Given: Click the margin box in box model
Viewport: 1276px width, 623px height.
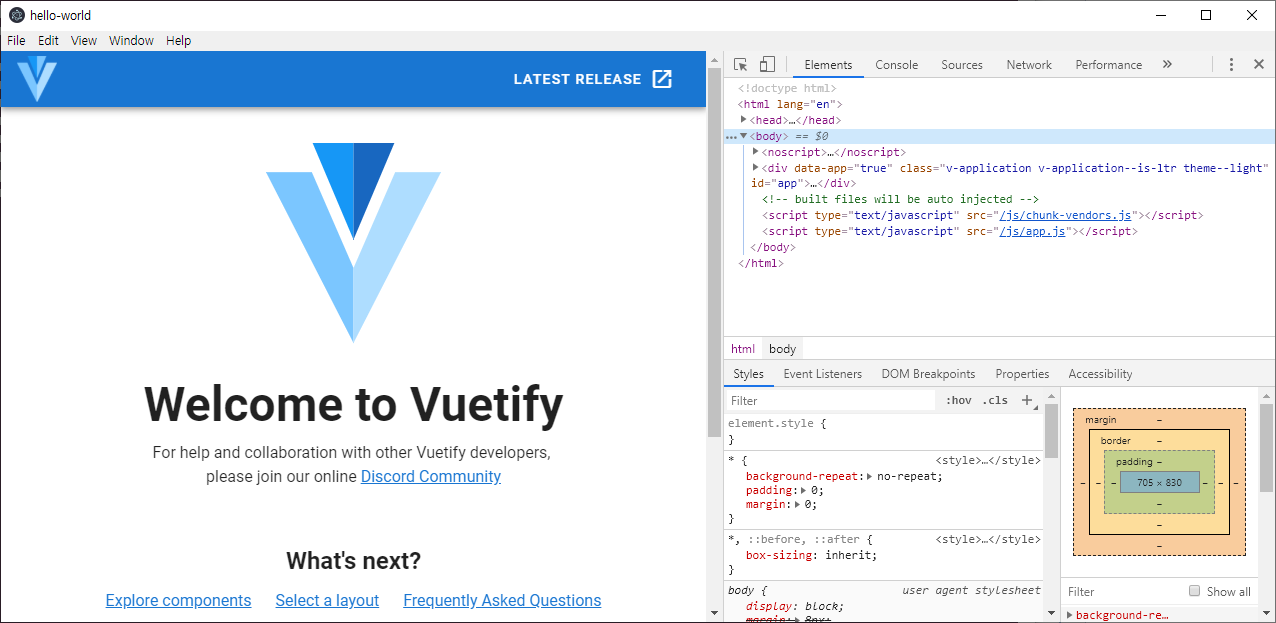Looking at the screenshot, I should click(1159, 482).
